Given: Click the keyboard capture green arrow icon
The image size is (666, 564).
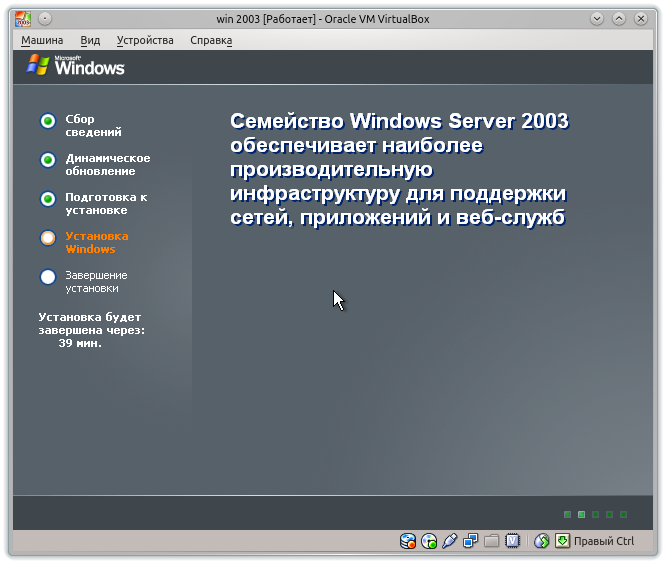Looking at the screenshot, I should [x=562, y=541].
